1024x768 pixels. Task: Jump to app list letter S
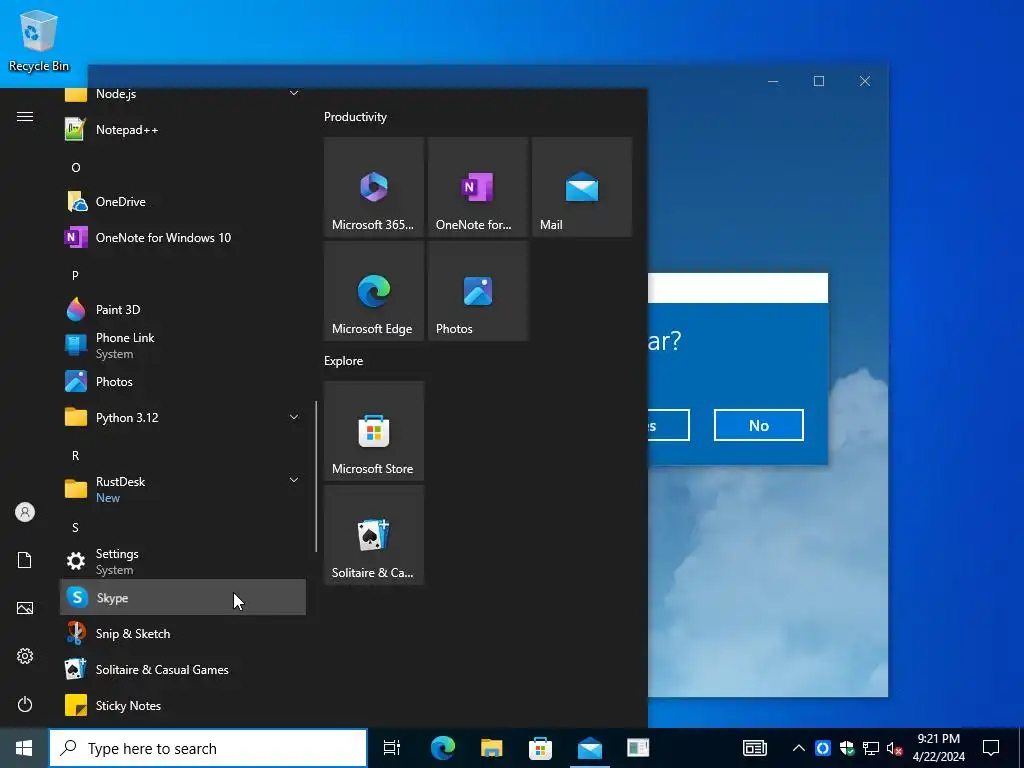tap(75, 528)
